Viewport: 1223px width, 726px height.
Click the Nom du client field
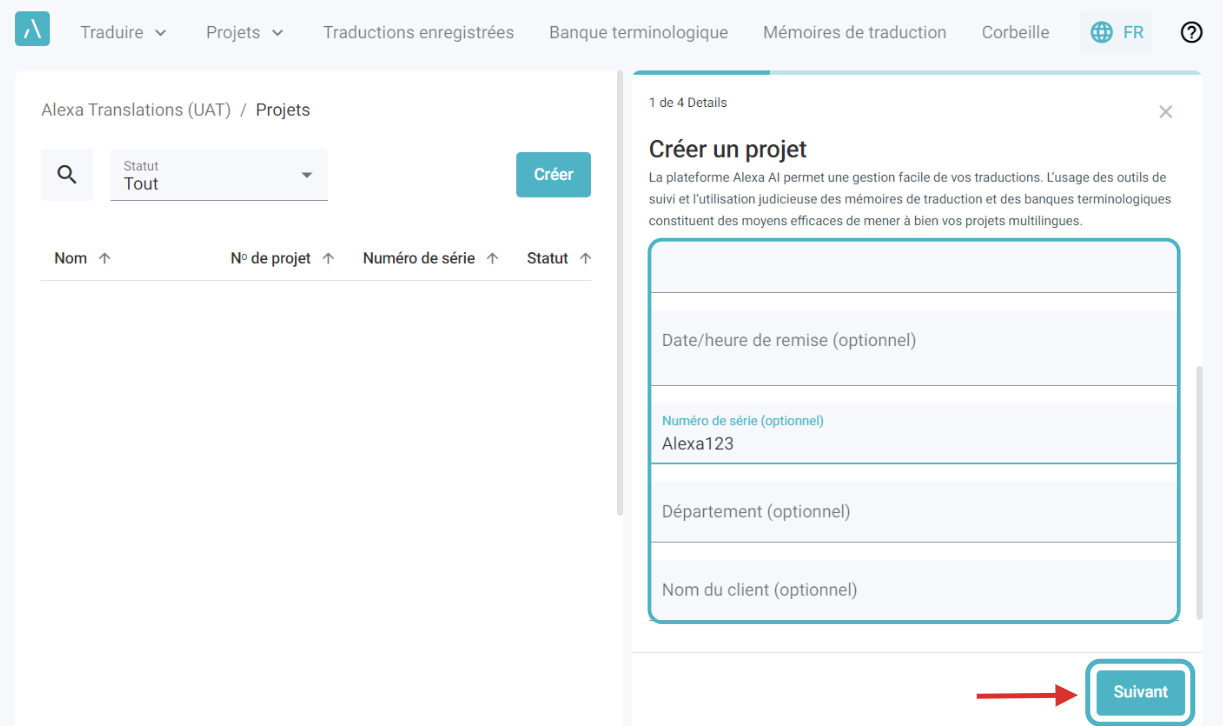[x=914, y=590]
